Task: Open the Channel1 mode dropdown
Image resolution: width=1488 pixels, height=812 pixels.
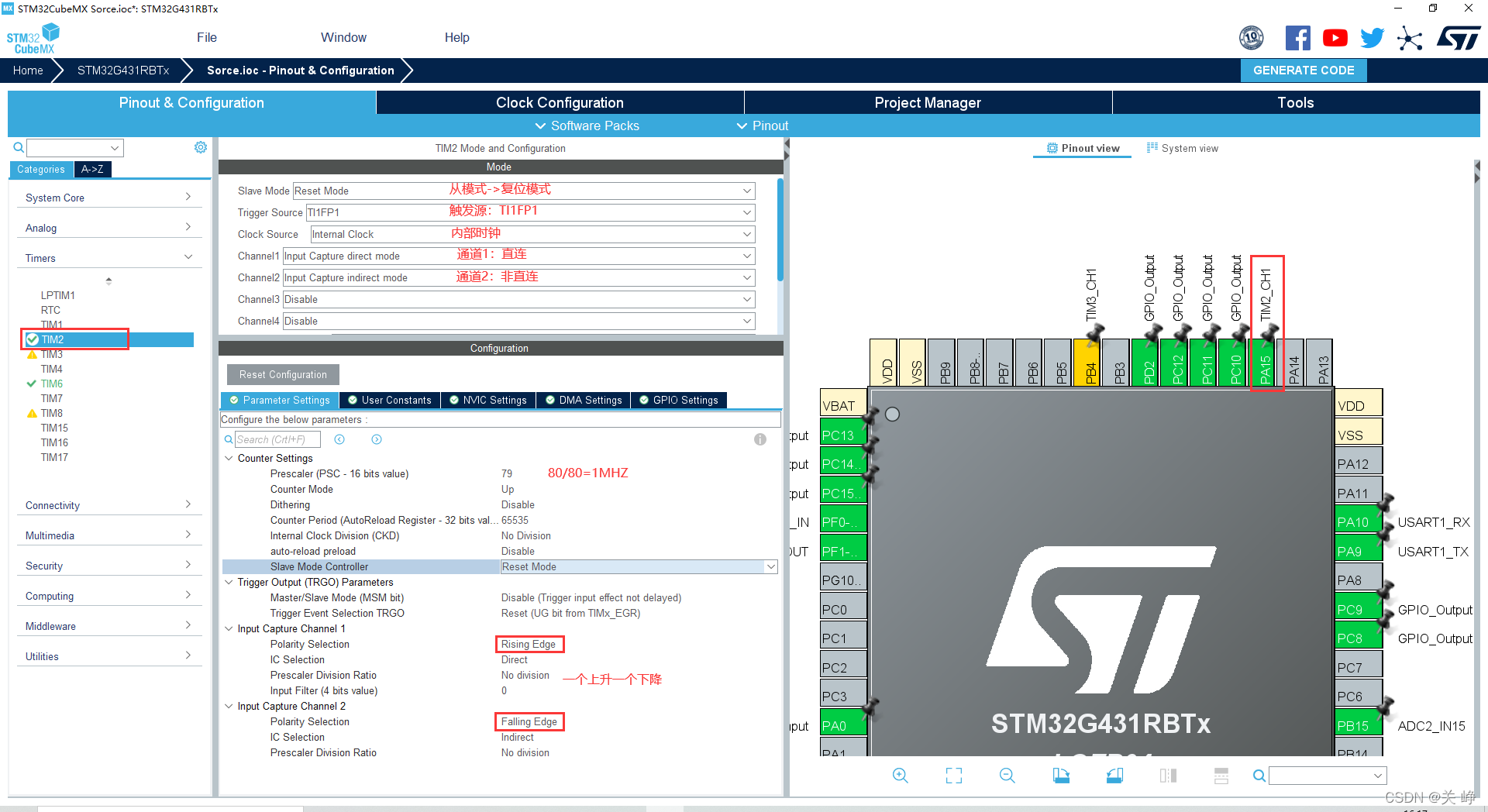Action: (518, 256)
